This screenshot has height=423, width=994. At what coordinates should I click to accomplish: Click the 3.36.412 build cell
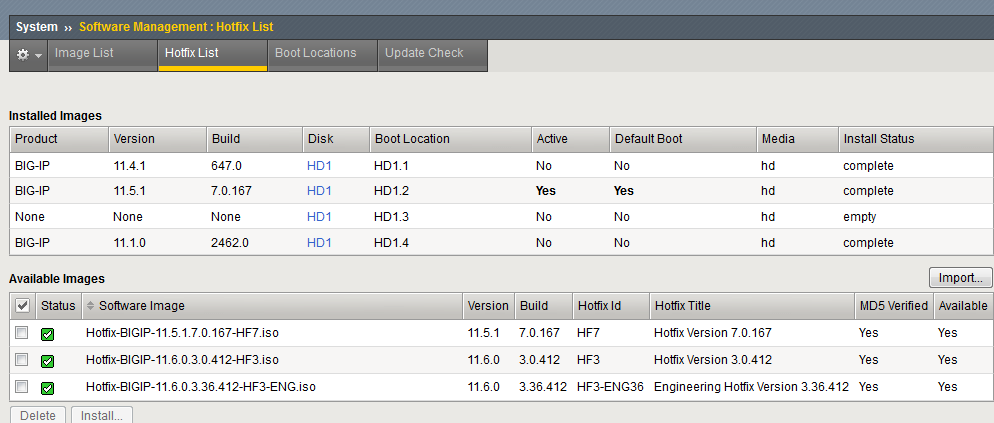coord(543,387)
